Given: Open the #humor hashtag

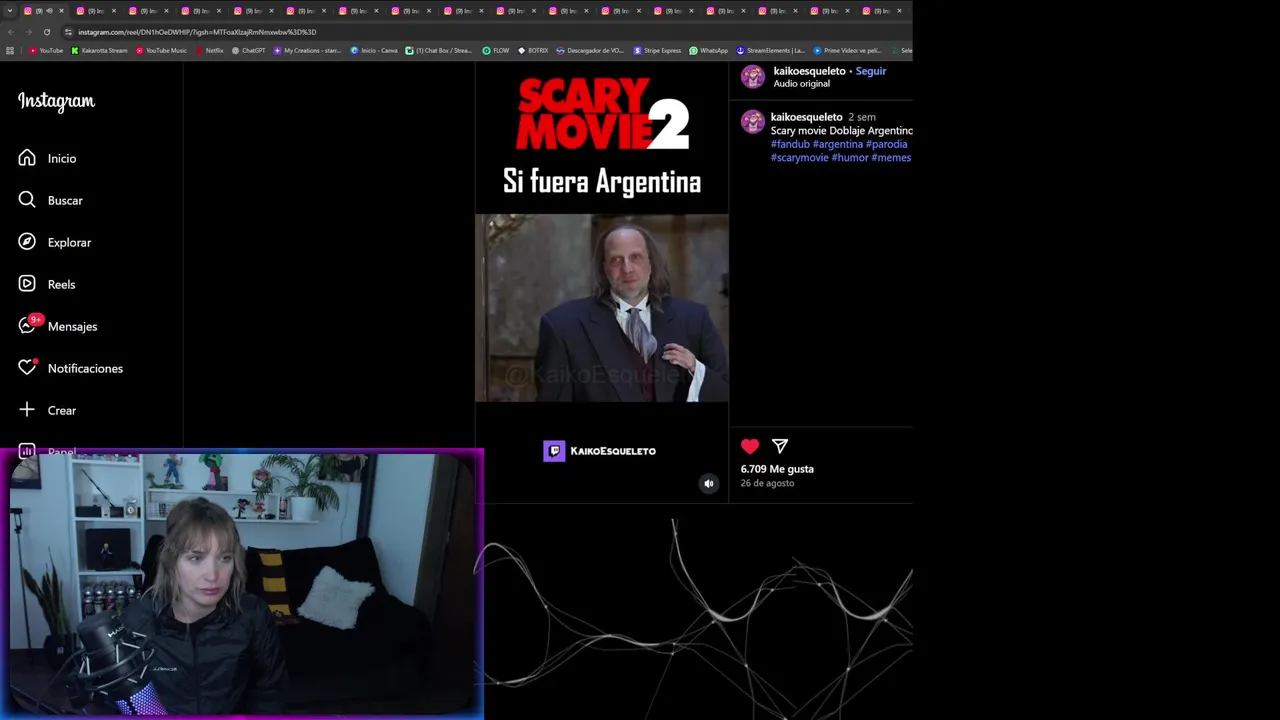Looking at the screenshot, I should 850,158.
